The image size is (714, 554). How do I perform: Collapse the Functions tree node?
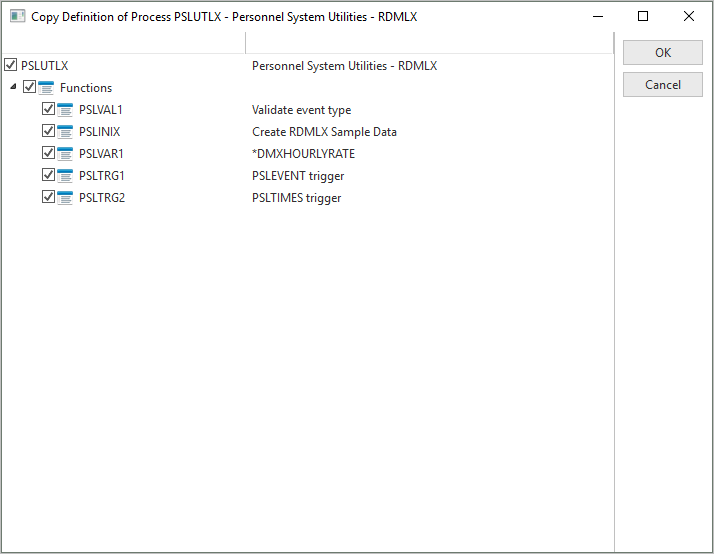13,86
